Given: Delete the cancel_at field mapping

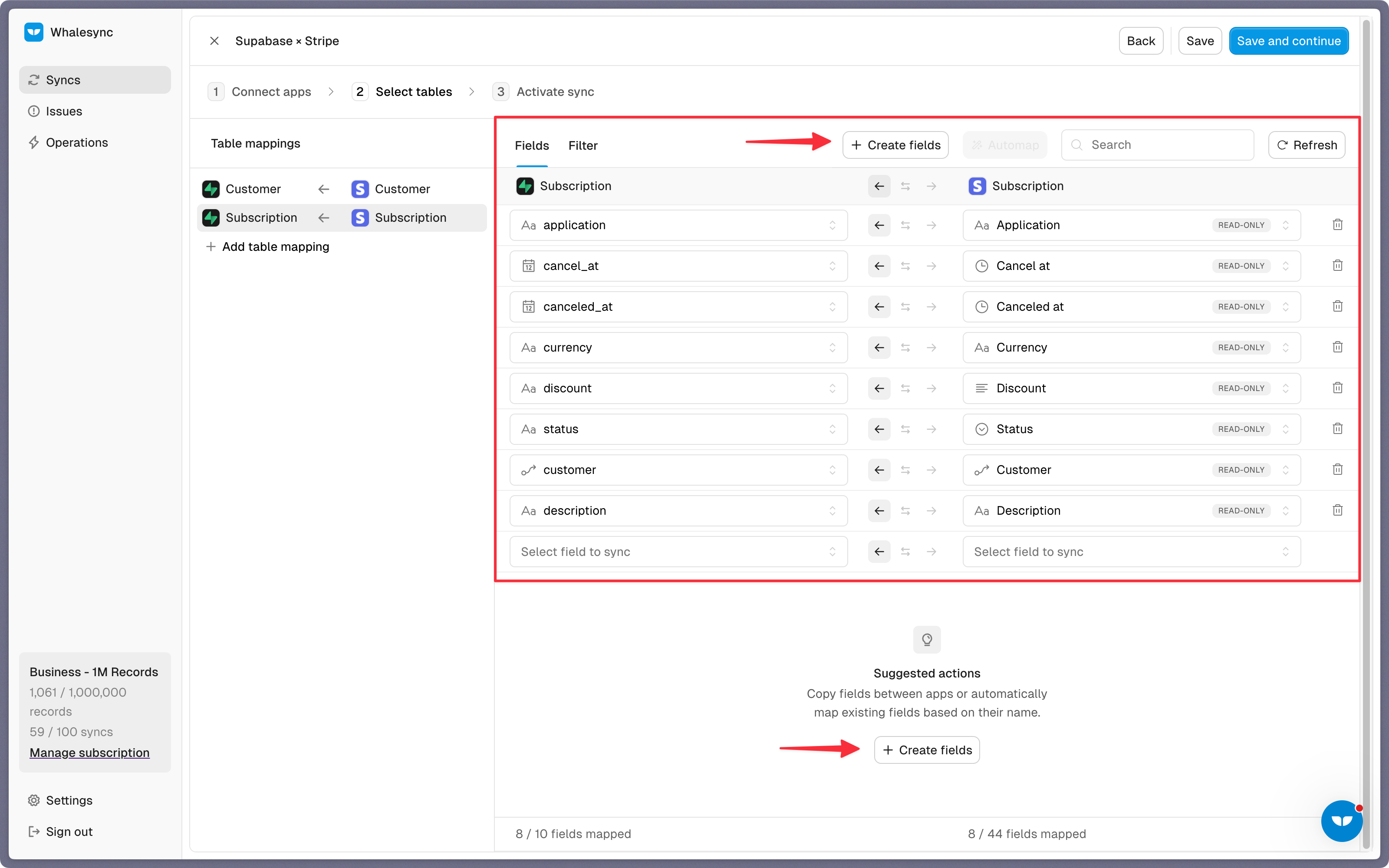Looking at the screenshot, I should pos(1337,265).
